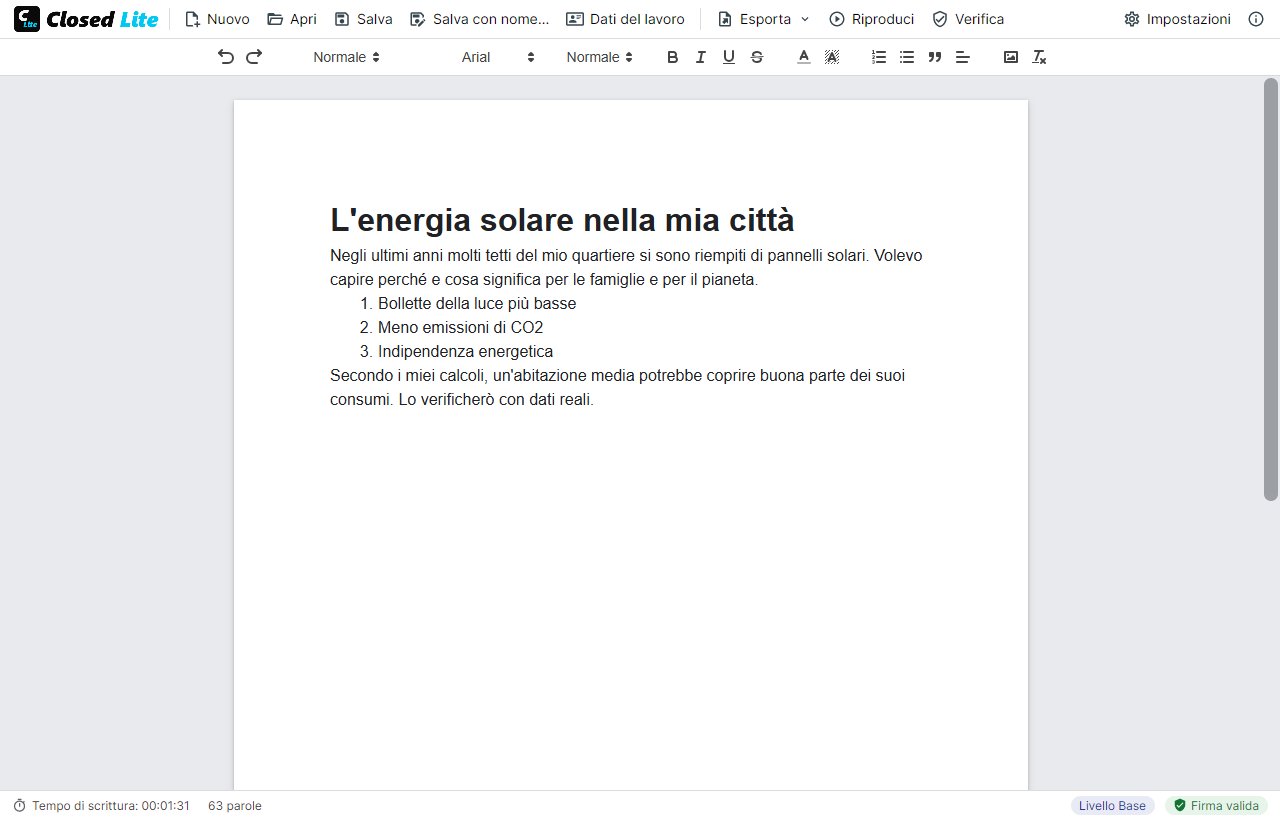Run Verifica on the document
This screenshot has height=820, width=1280.
967,19
